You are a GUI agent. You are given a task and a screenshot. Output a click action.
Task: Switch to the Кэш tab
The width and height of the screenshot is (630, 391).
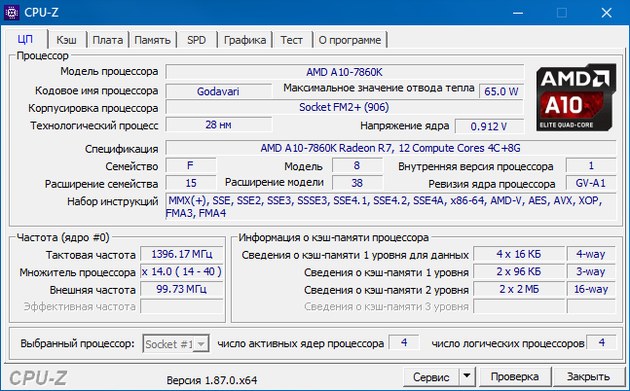click(x=67, y=40)
